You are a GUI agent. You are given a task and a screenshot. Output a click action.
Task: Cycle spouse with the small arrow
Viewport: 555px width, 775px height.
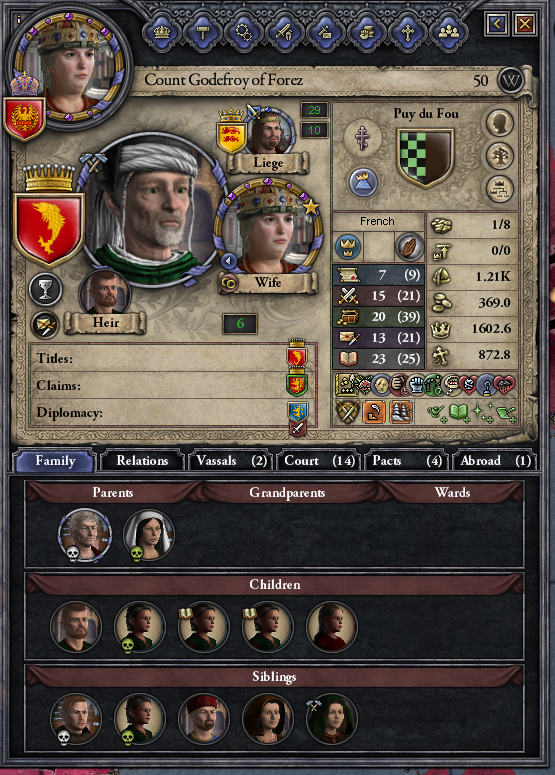point(228,260)
